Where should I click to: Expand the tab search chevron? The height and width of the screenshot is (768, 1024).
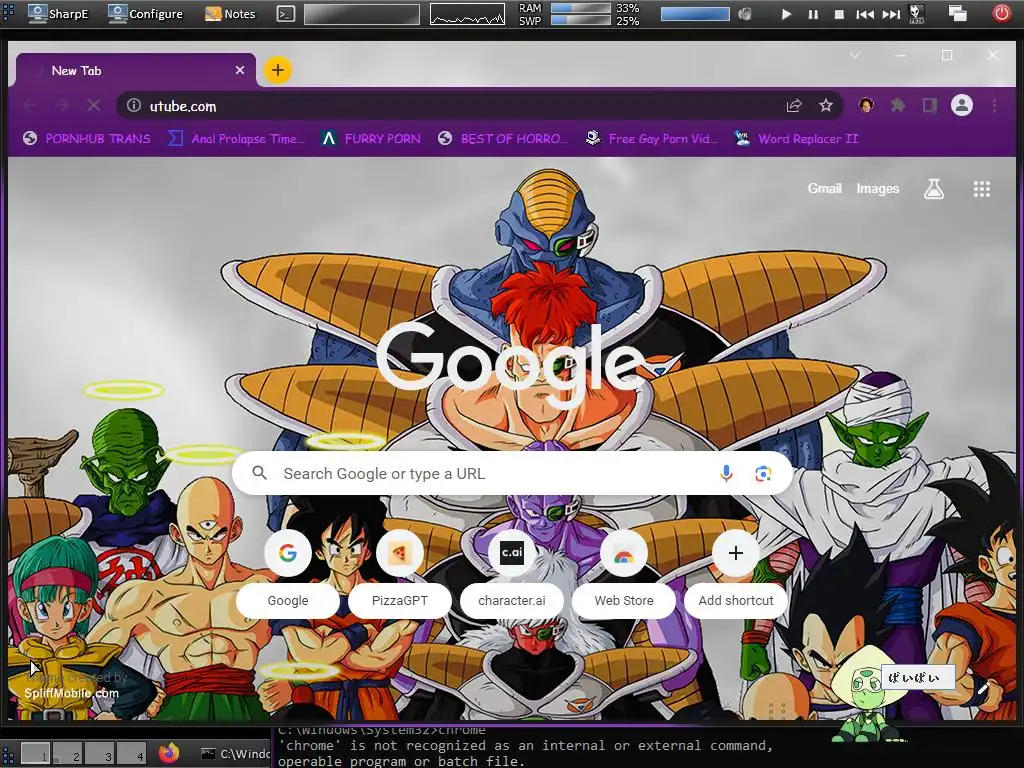[854, 56]
